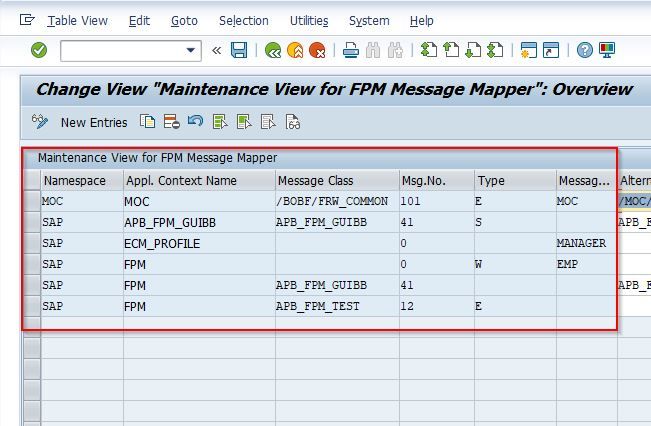This screenshot has height=426, width=651.
Task: Click the Msg.No. cell showing 101
Action: 437,201
